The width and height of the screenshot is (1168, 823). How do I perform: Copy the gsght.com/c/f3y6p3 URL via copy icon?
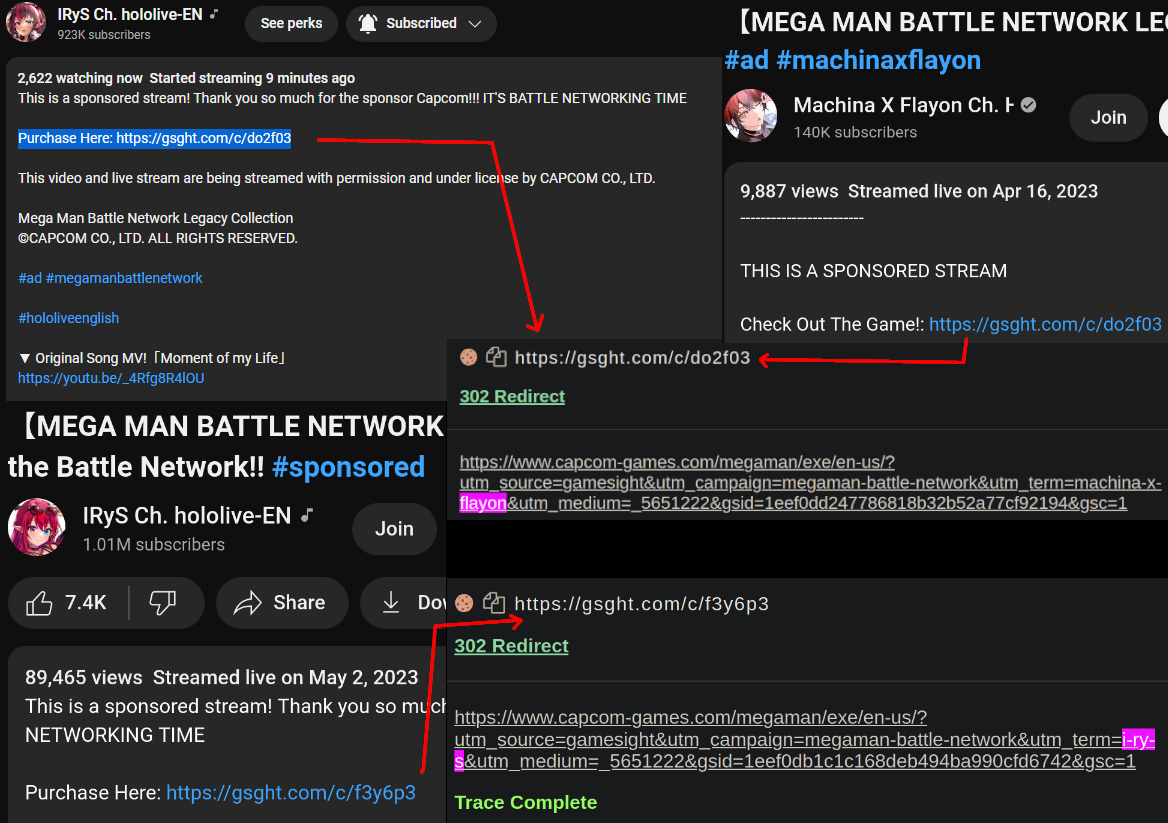[x=494, y=603]
